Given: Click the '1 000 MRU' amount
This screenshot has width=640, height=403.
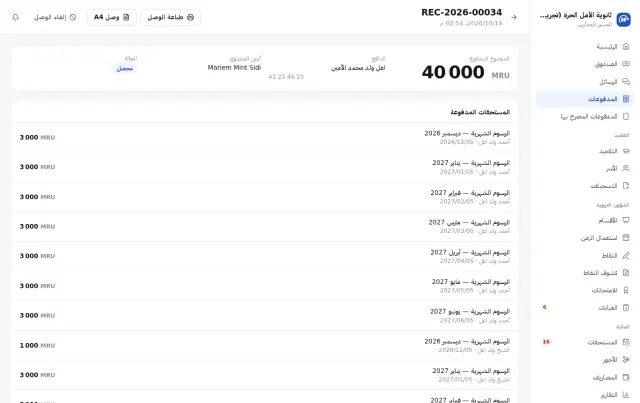Looking at the screenshot, I should (x=37, y=345).
